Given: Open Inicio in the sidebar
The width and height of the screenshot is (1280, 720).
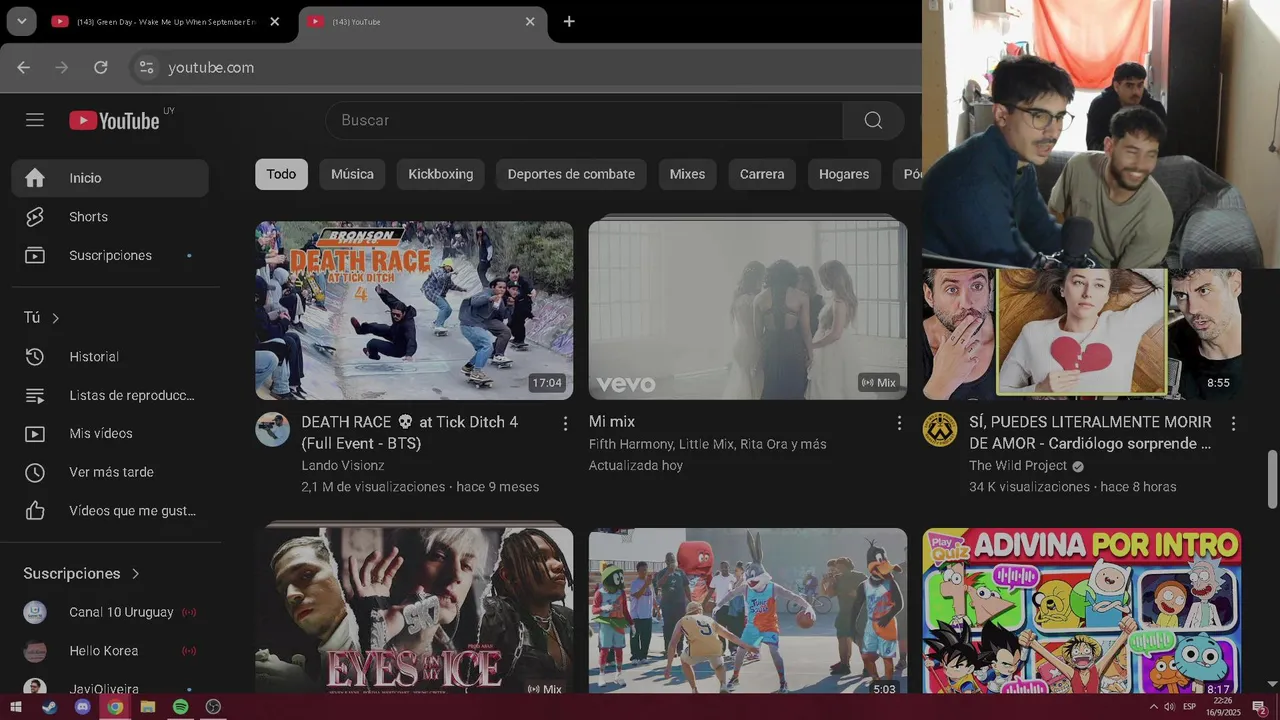Looking at the screenshot, I should pos(110,178).
